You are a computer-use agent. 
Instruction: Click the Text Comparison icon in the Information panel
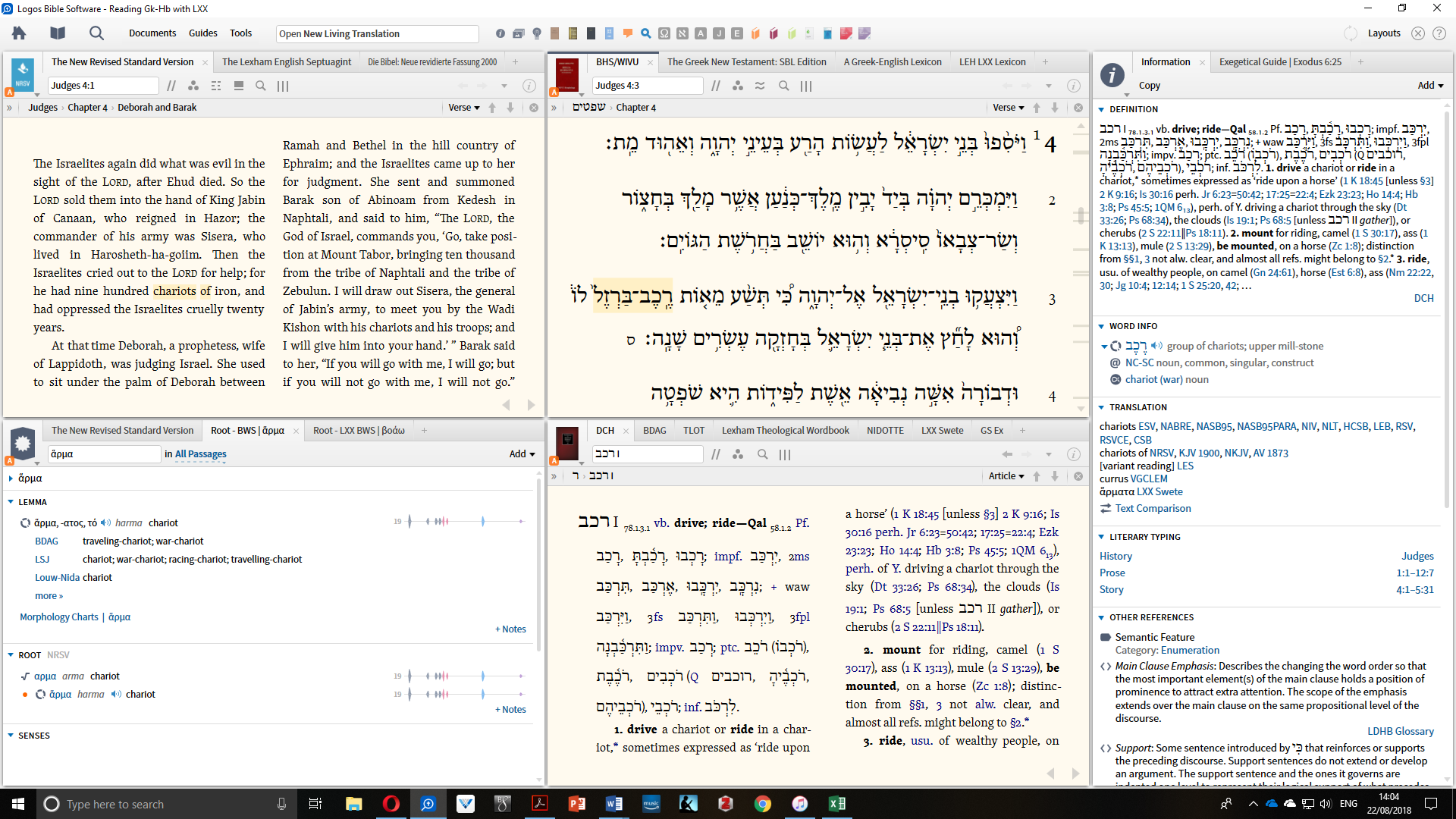tap(1105, 508)
